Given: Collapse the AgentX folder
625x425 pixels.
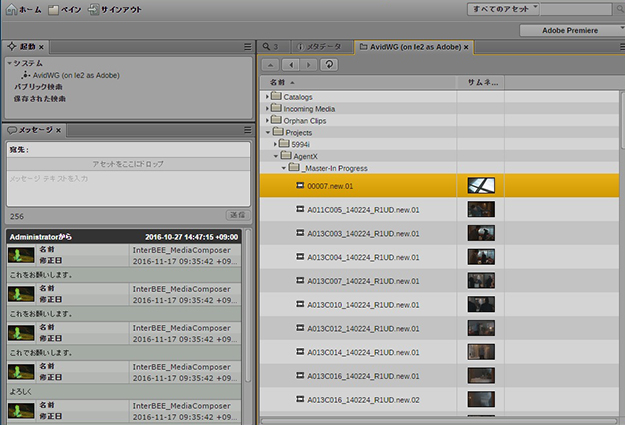Looking at the screenshot, I should 276,156.
